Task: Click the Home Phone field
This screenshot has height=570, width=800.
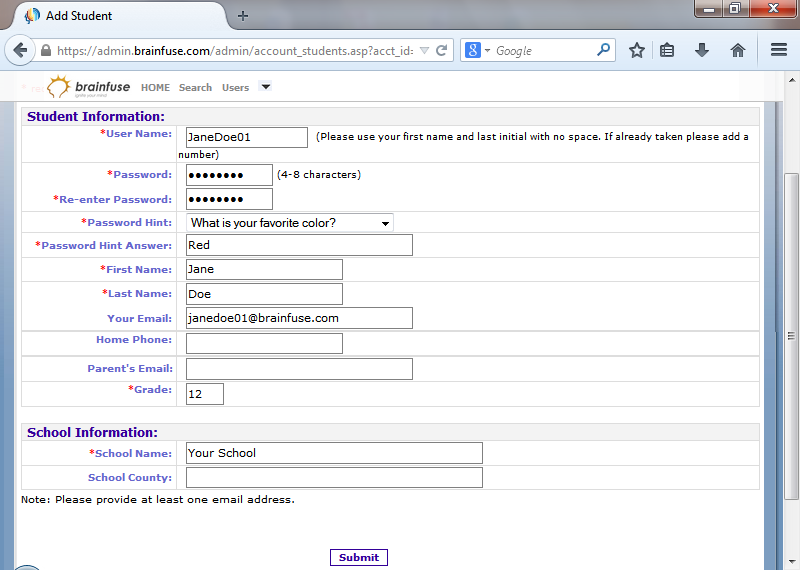Action: 264,343
